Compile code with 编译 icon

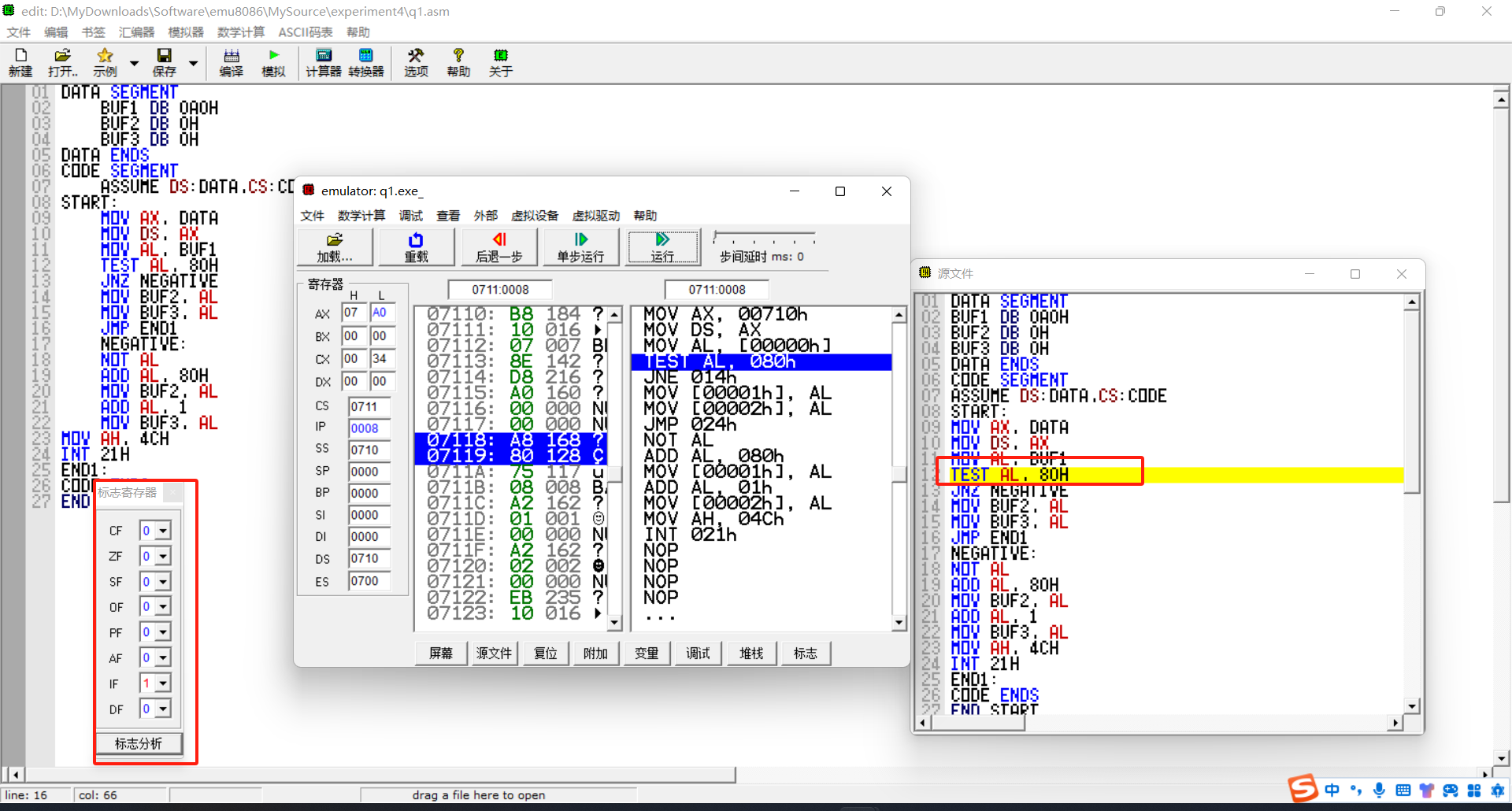point(231,62)
